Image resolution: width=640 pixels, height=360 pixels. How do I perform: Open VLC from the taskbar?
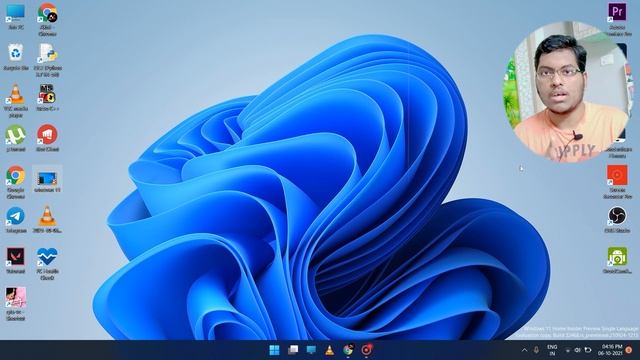[x=329, y=350]
